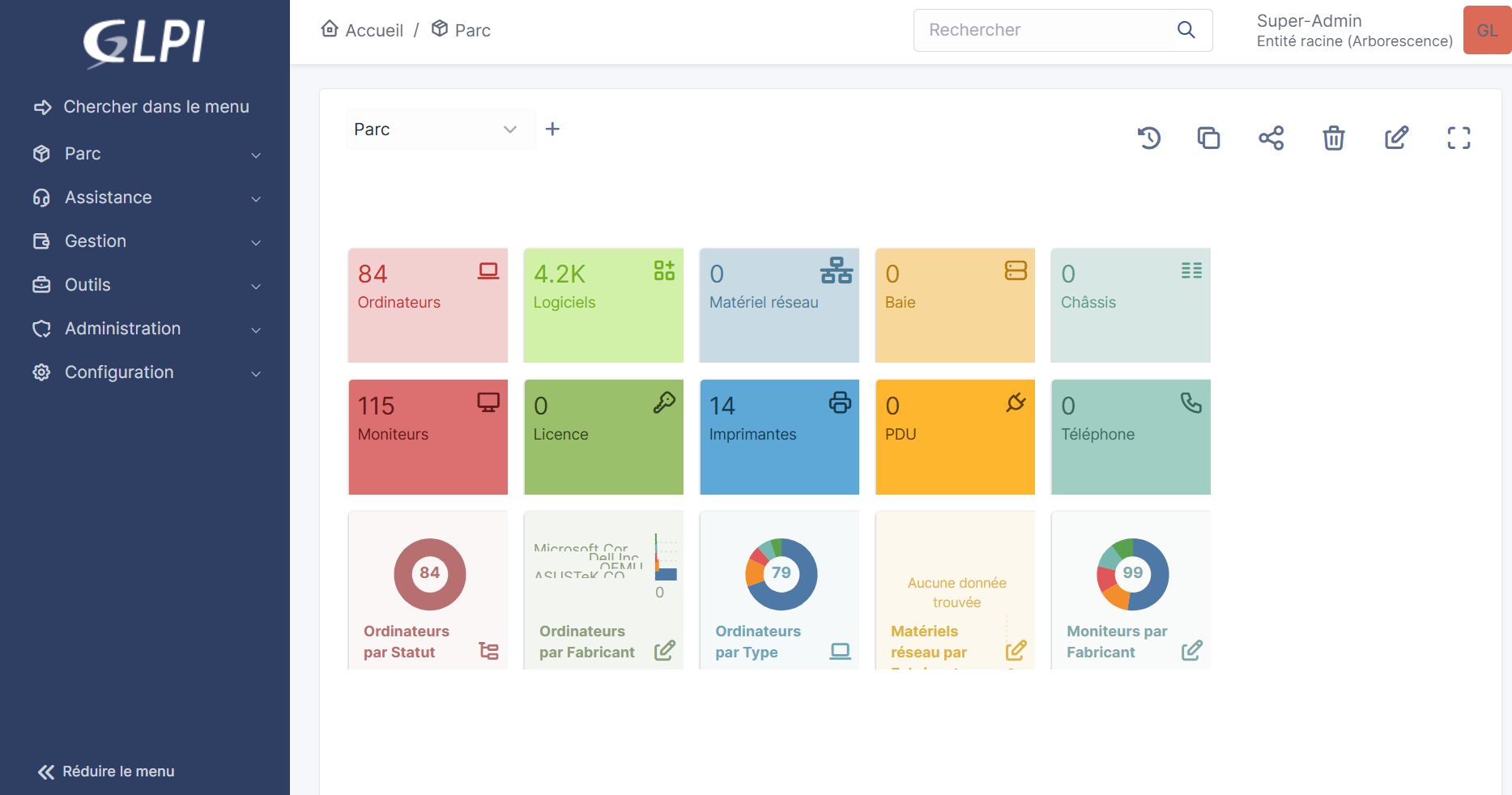Click Chercher dans le menu
Viewport: 1512px width, 795px height.
coord(142,107)
